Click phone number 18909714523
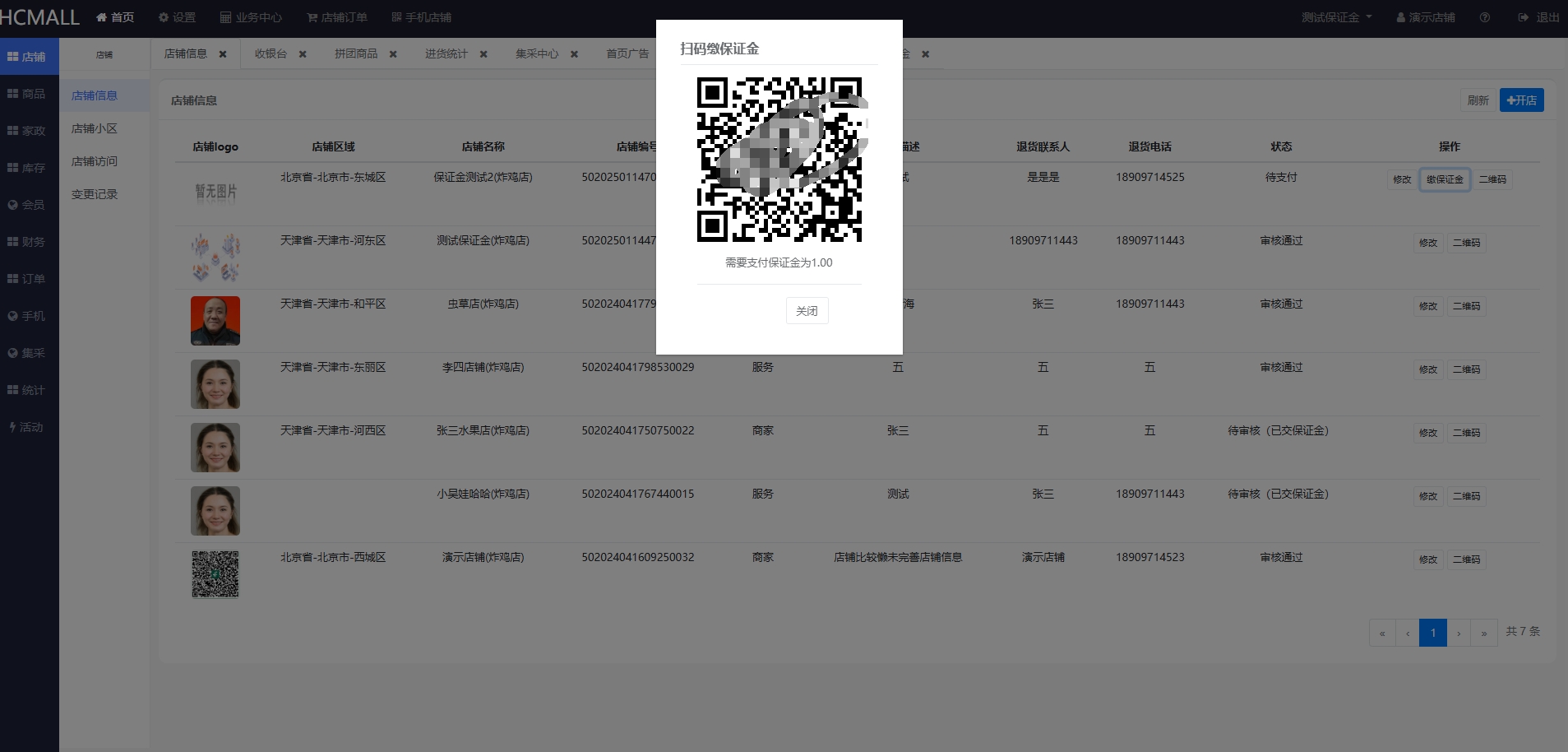 tap(1150, 557)
